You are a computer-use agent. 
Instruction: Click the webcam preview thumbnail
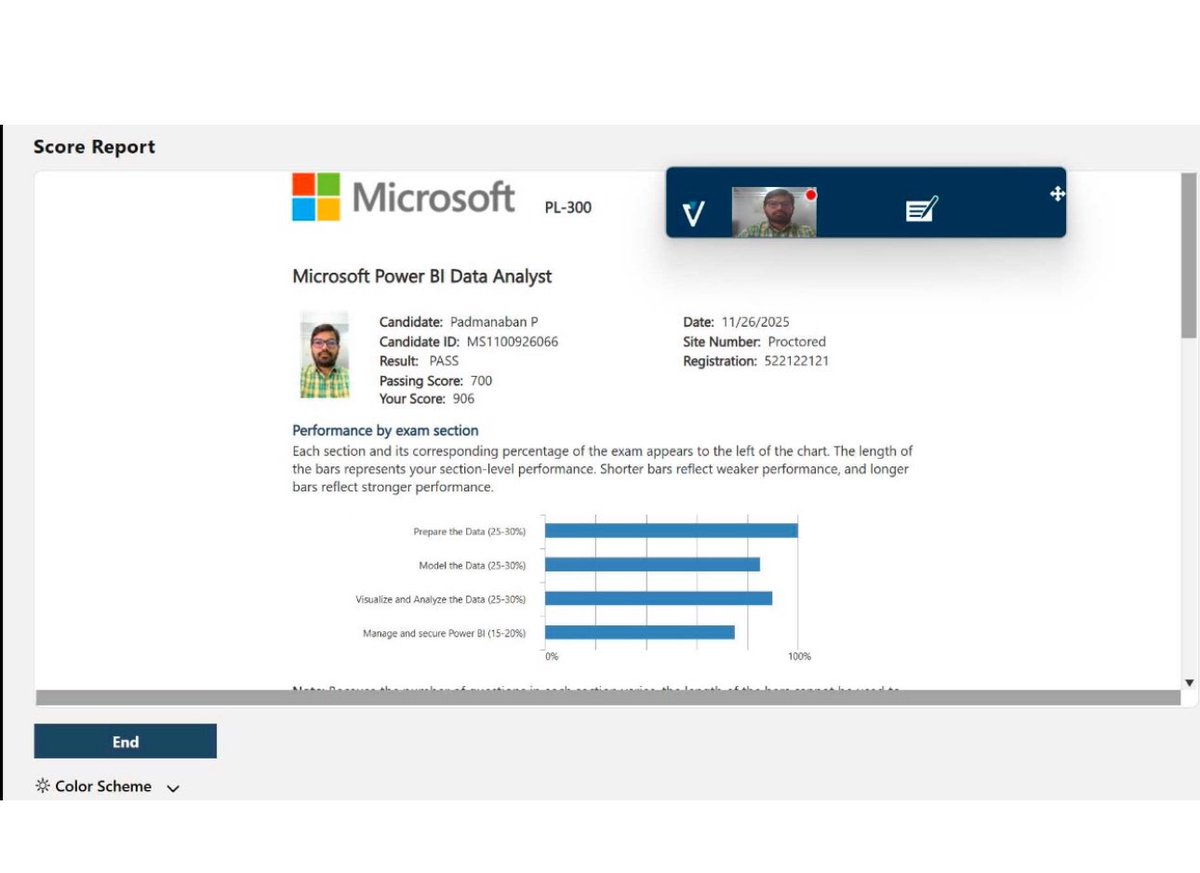(x=774, y=212)
